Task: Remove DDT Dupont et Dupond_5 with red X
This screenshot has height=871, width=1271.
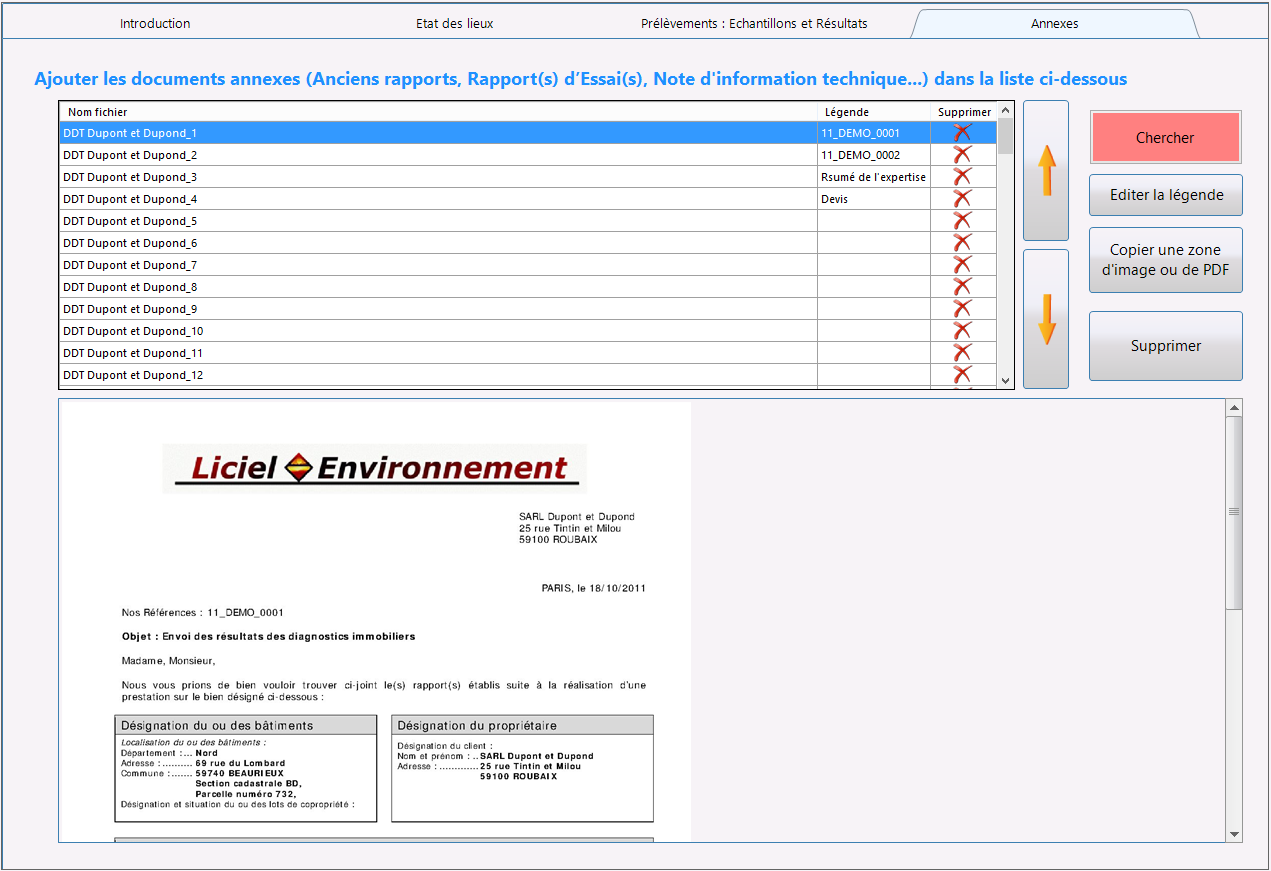Action: (x=962, y=221)
